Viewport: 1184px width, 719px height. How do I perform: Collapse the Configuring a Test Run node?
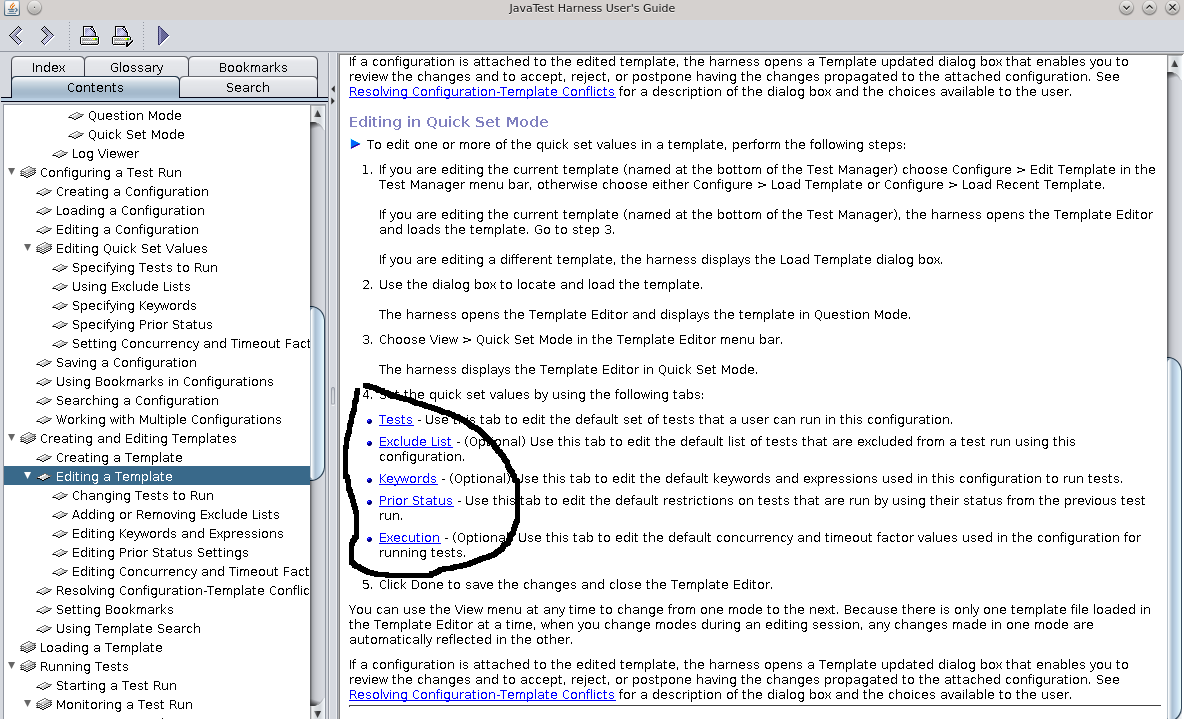(x=12, y=172)
